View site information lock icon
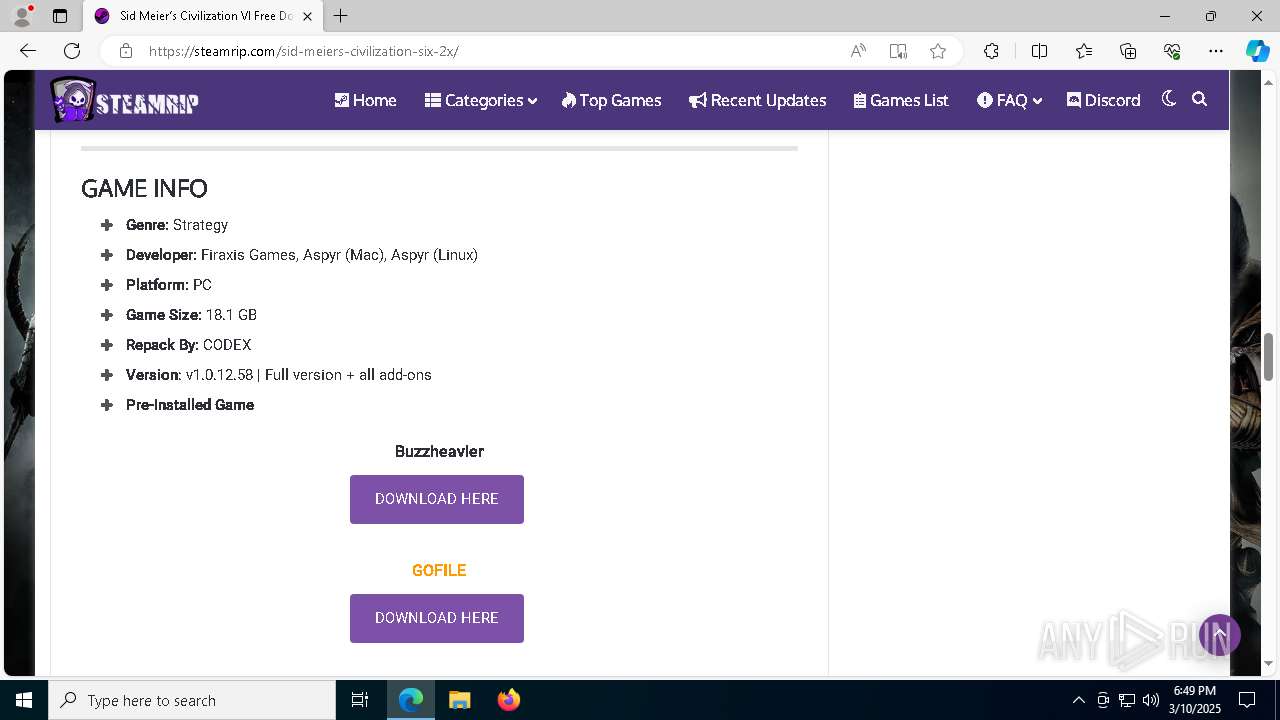Viewport: 1280px width, 720px height. click(125, 51)
